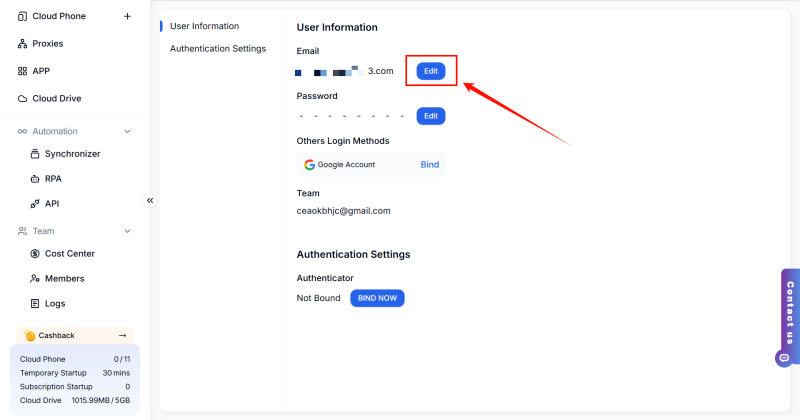Open Members in the Team section
800x420 pixels.
[x=64, y=279]
